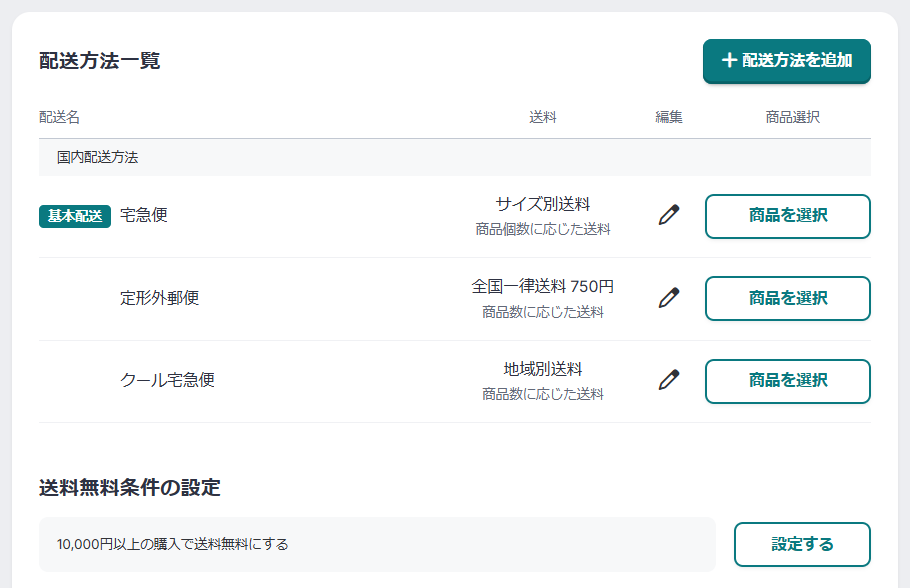Click the 10,000円以上の購入で送料無料にする text

pyautogui.click(x=172, y=544)
